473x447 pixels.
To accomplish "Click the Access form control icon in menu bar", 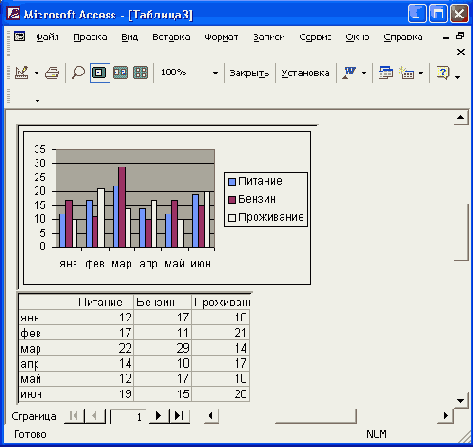I will (x=19, y=36).
